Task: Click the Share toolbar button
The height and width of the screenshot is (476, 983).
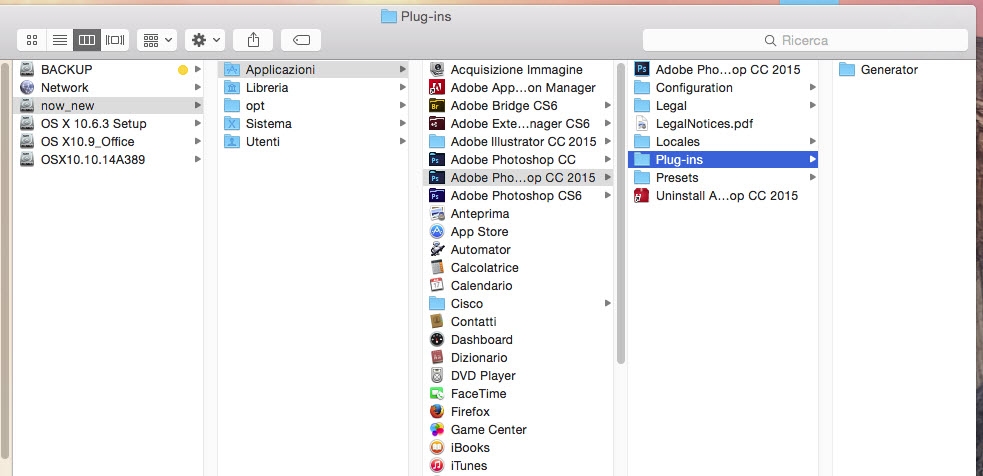Action: point(253,39)
